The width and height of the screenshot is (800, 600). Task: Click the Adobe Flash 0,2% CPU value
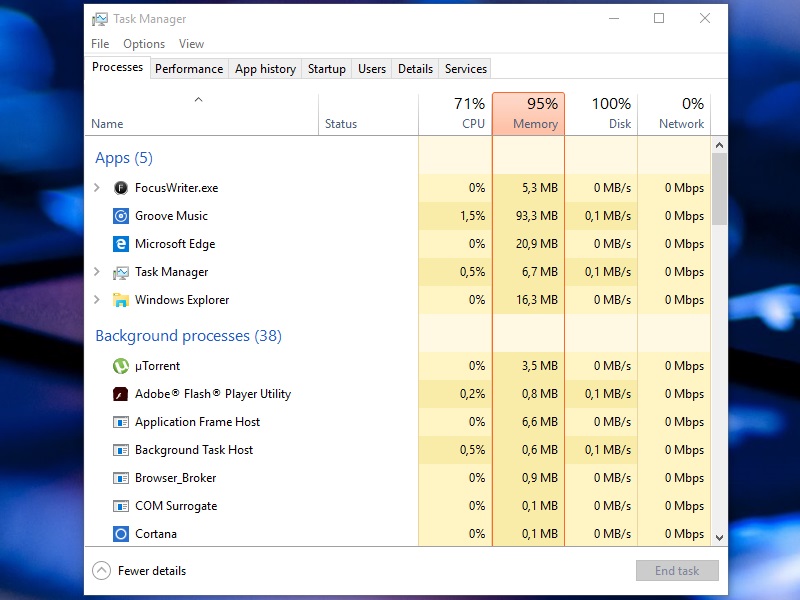472,394
